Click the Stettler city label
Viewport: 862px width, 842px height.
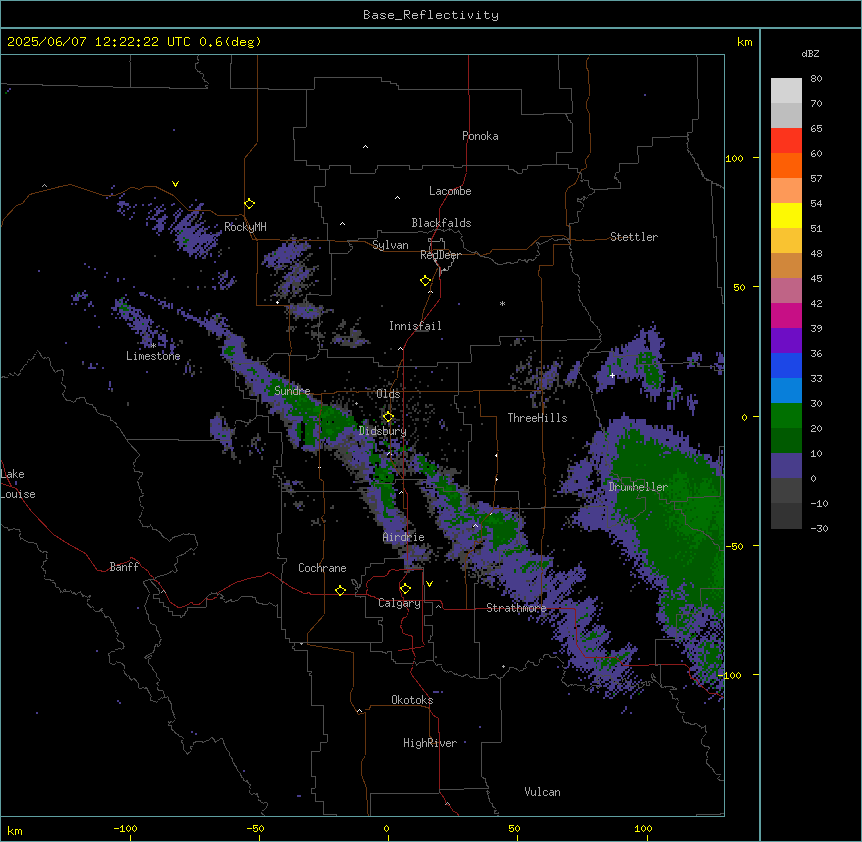633,237
